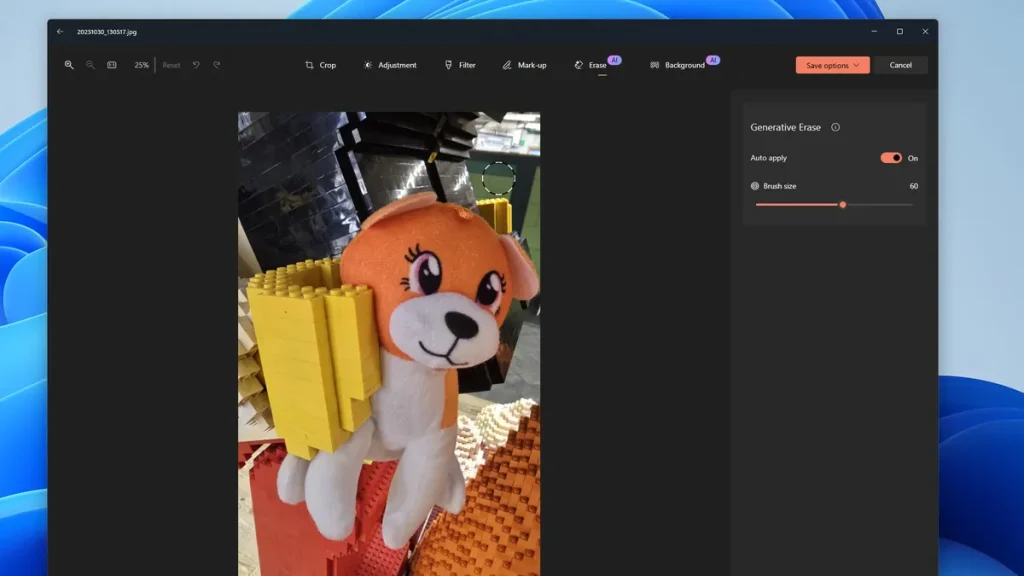This screenshot has width=1024, height=576.
Task: Minimize the Photos window
Action: (x=874, y=31)
